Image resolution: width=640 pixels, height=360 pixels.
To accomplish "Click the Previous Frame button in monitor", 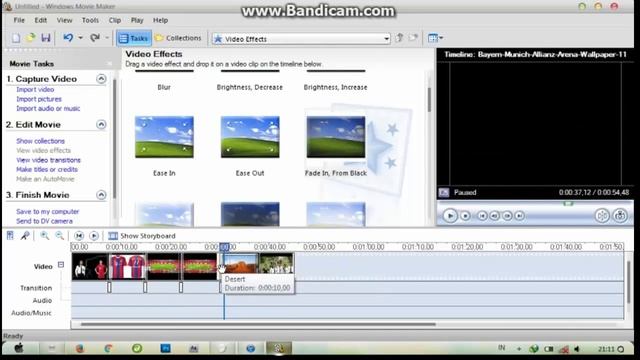I will 495,216.
